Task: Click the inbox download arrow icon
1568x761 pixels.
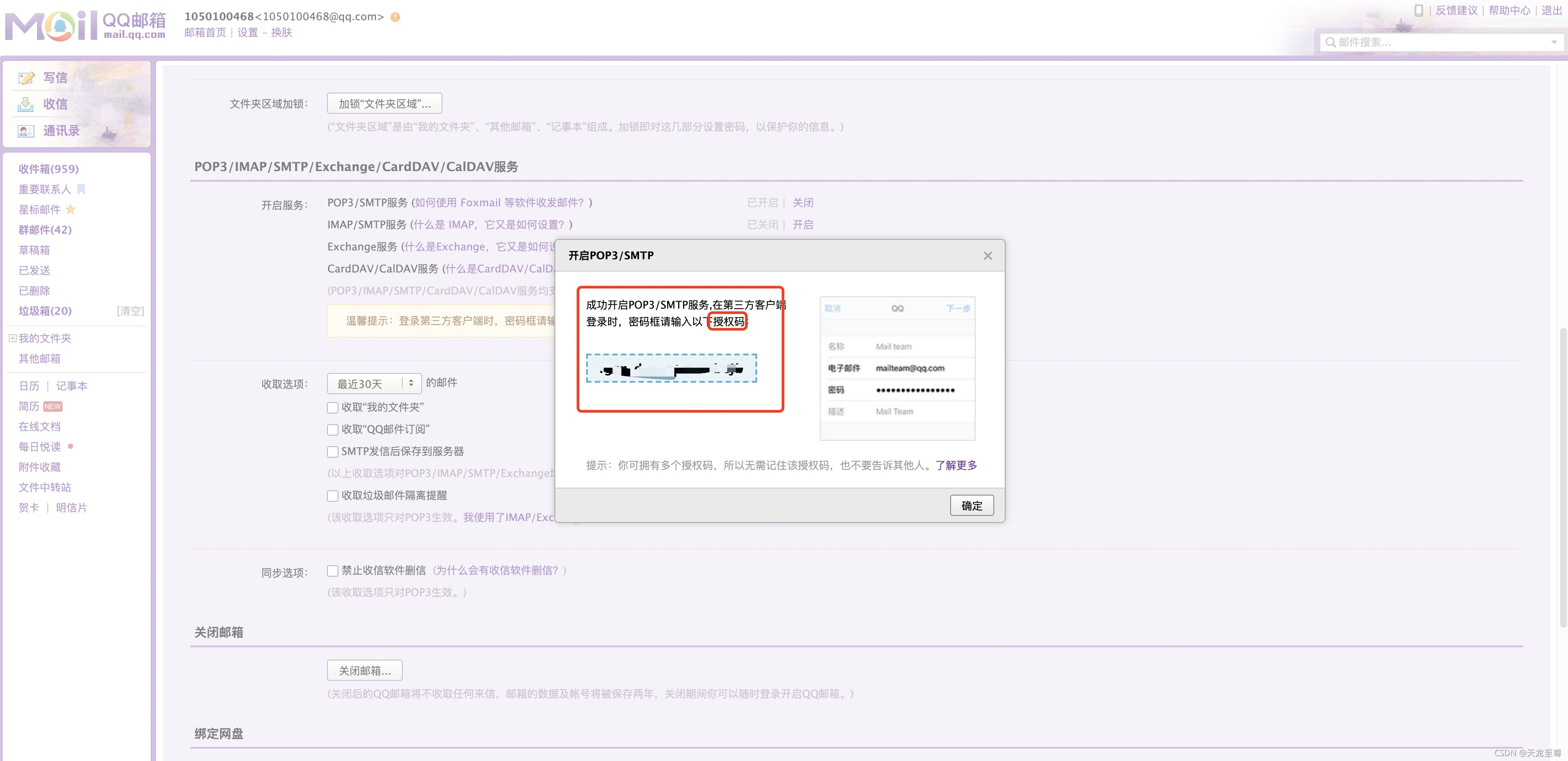Action: click(26, 104)
